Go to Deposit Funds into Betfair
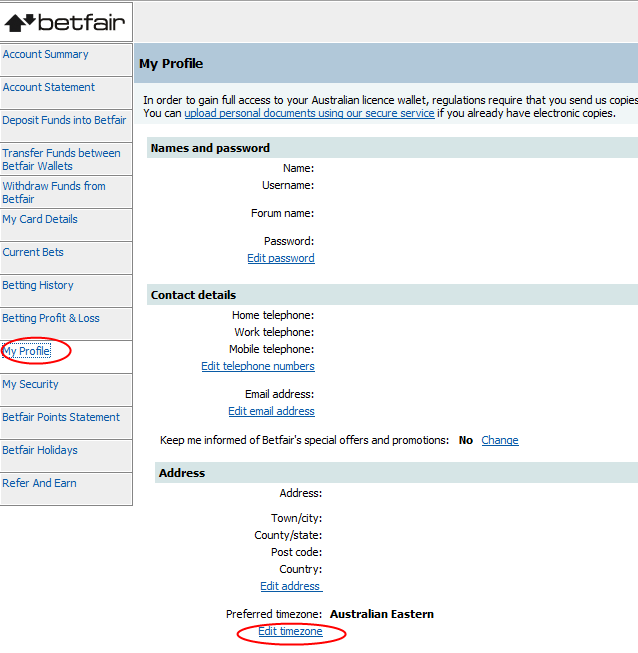The width and height of the screenshot is (638, 653). [64, 120]
